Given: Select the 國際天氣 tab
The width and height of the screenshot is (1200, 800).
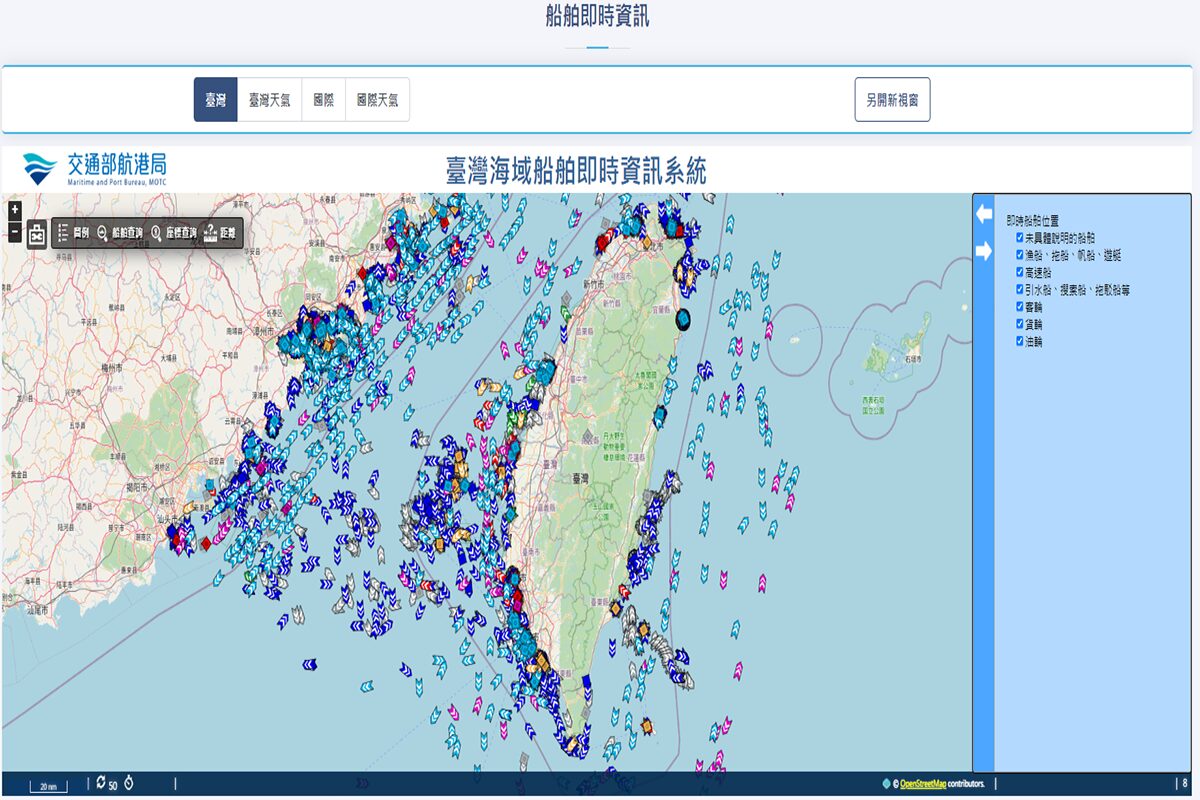Looking at the screenshot, I should (x=377, y=100).
